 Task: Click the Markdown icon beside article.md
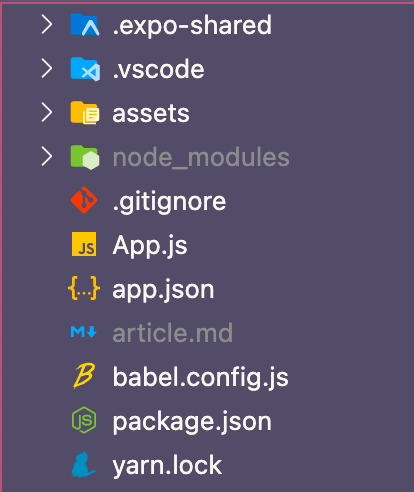click(84, 332)
